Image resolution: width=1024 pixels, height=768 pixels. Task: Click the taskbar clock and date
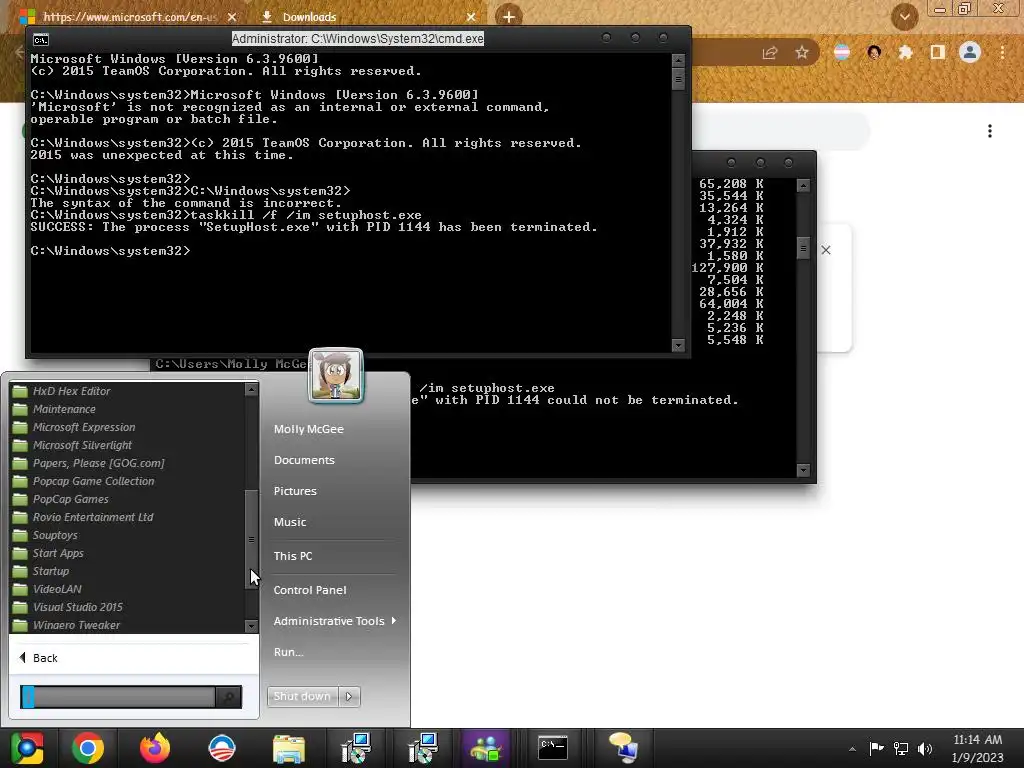(x=977, y=748)
